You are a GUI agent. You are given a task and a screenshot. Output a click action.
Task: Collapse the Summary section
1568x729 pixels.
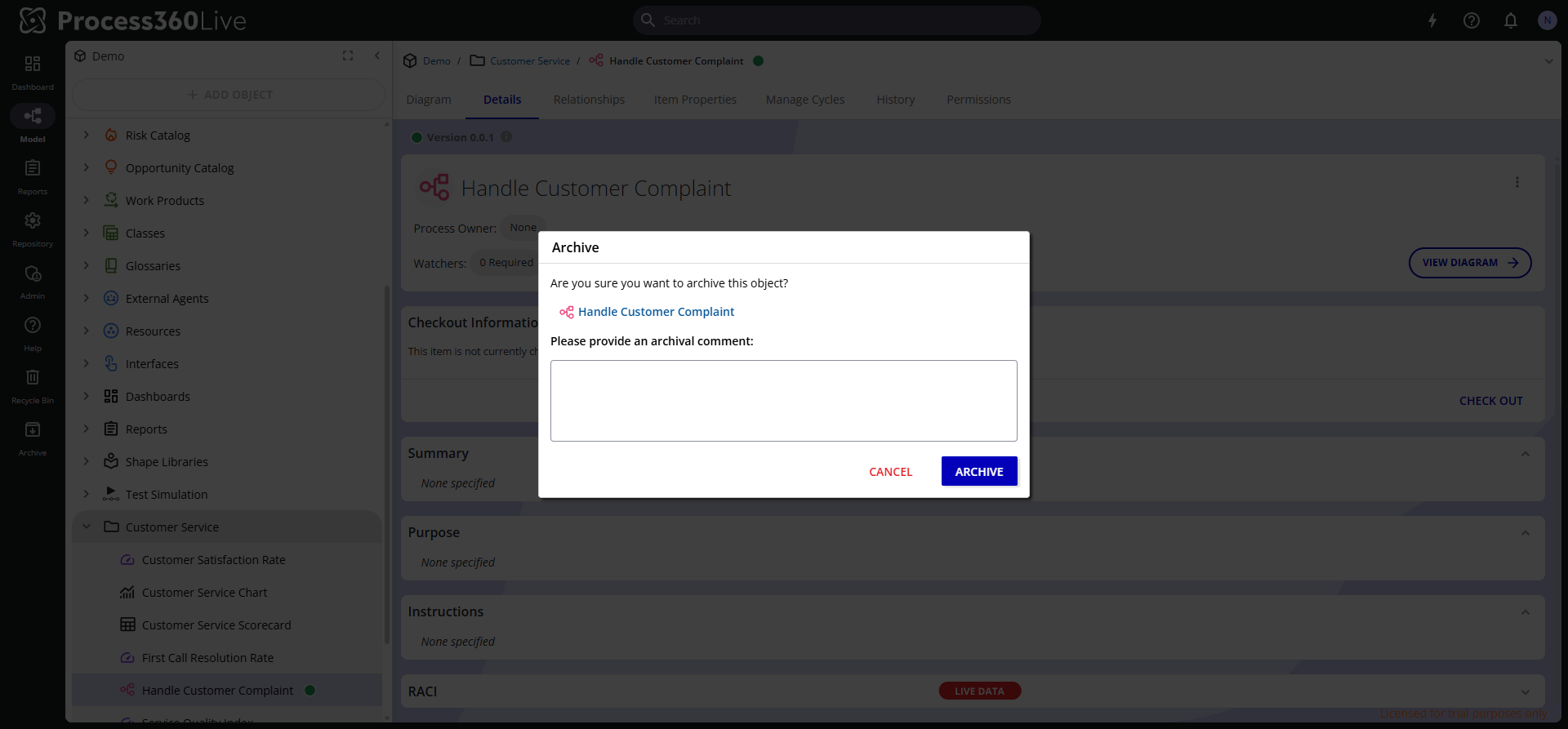point(1525,454)
